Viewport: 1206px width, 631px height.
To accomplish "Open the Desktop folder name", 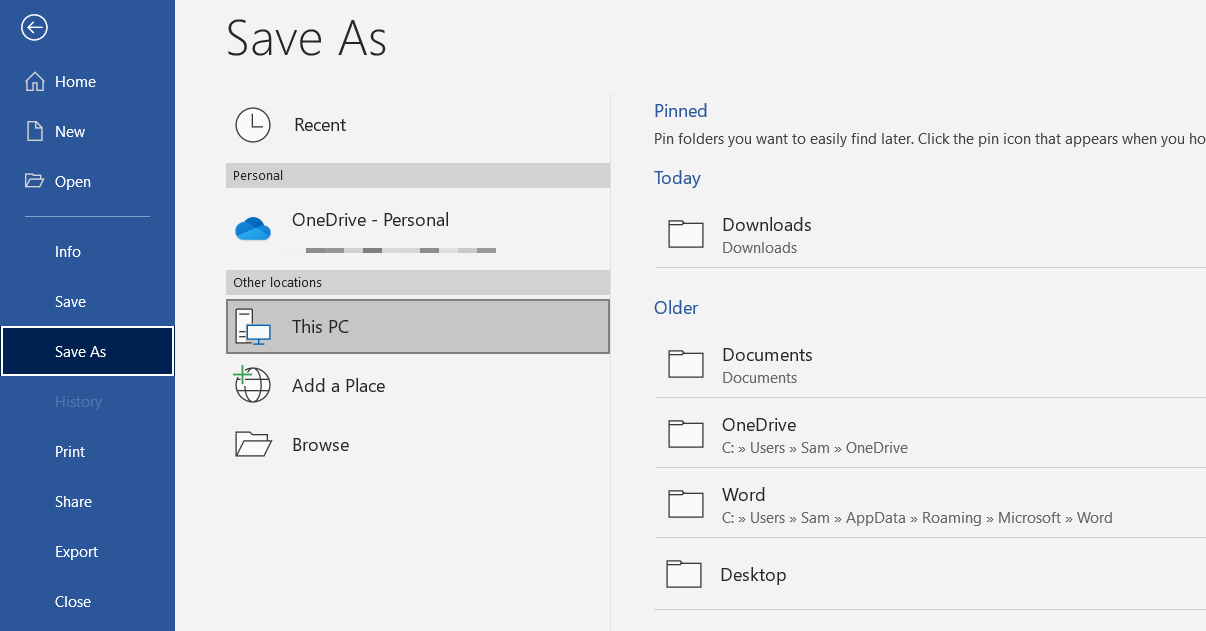I will (753, 575).
